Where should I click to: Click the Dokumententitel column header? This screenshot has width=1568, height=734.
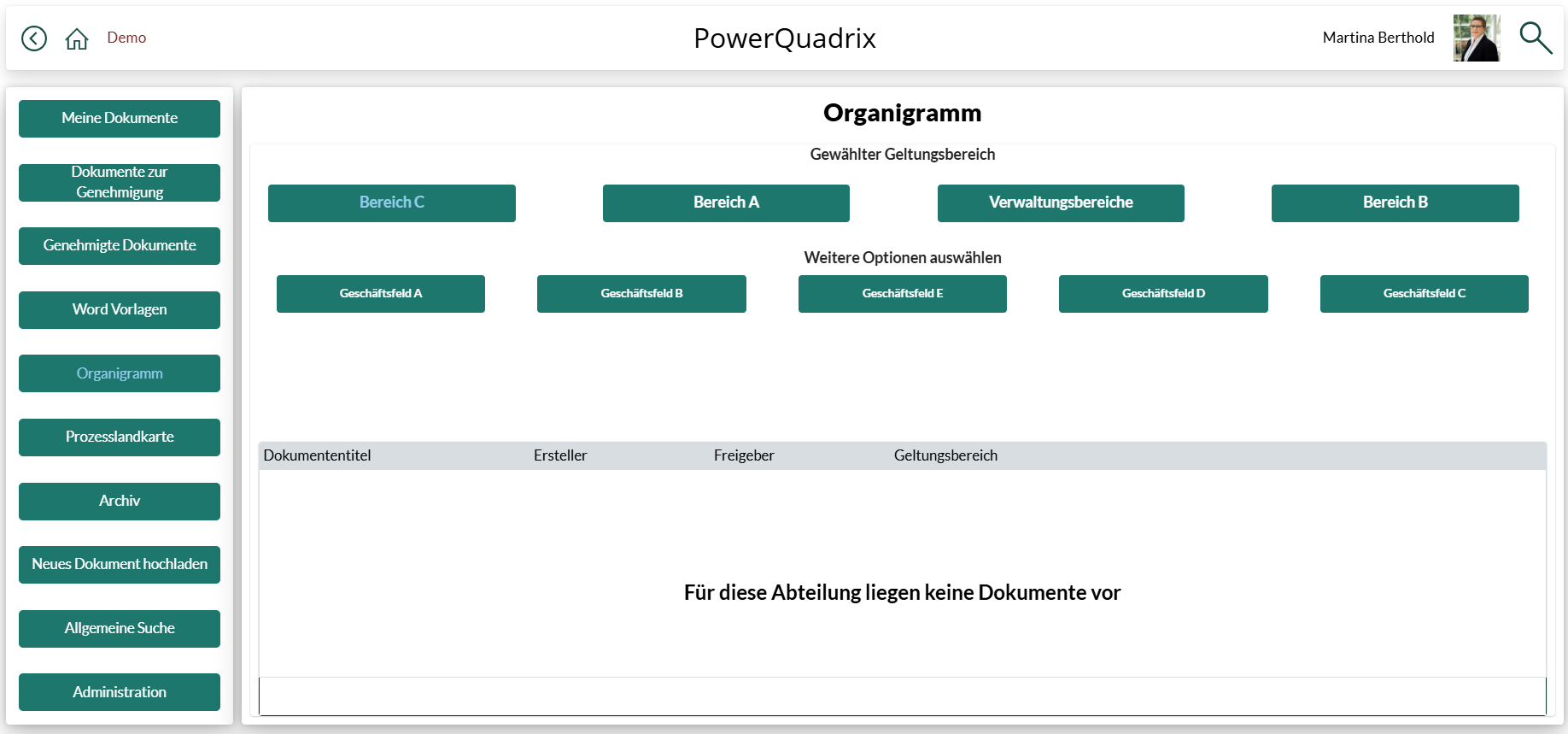tap(317, 455)
